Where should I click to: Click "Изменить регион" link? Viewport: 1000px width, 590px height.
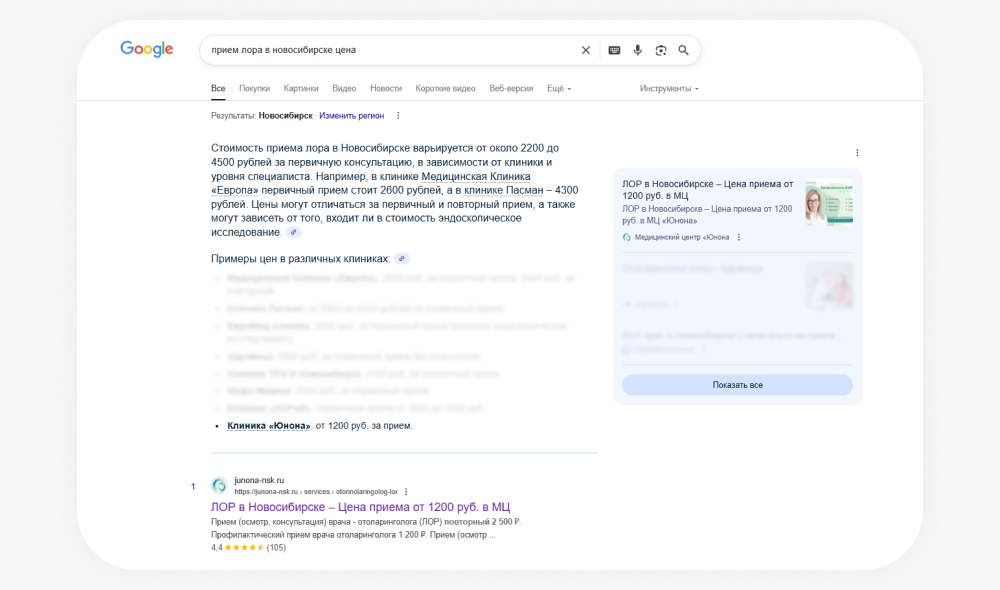[x=351, y=116]
